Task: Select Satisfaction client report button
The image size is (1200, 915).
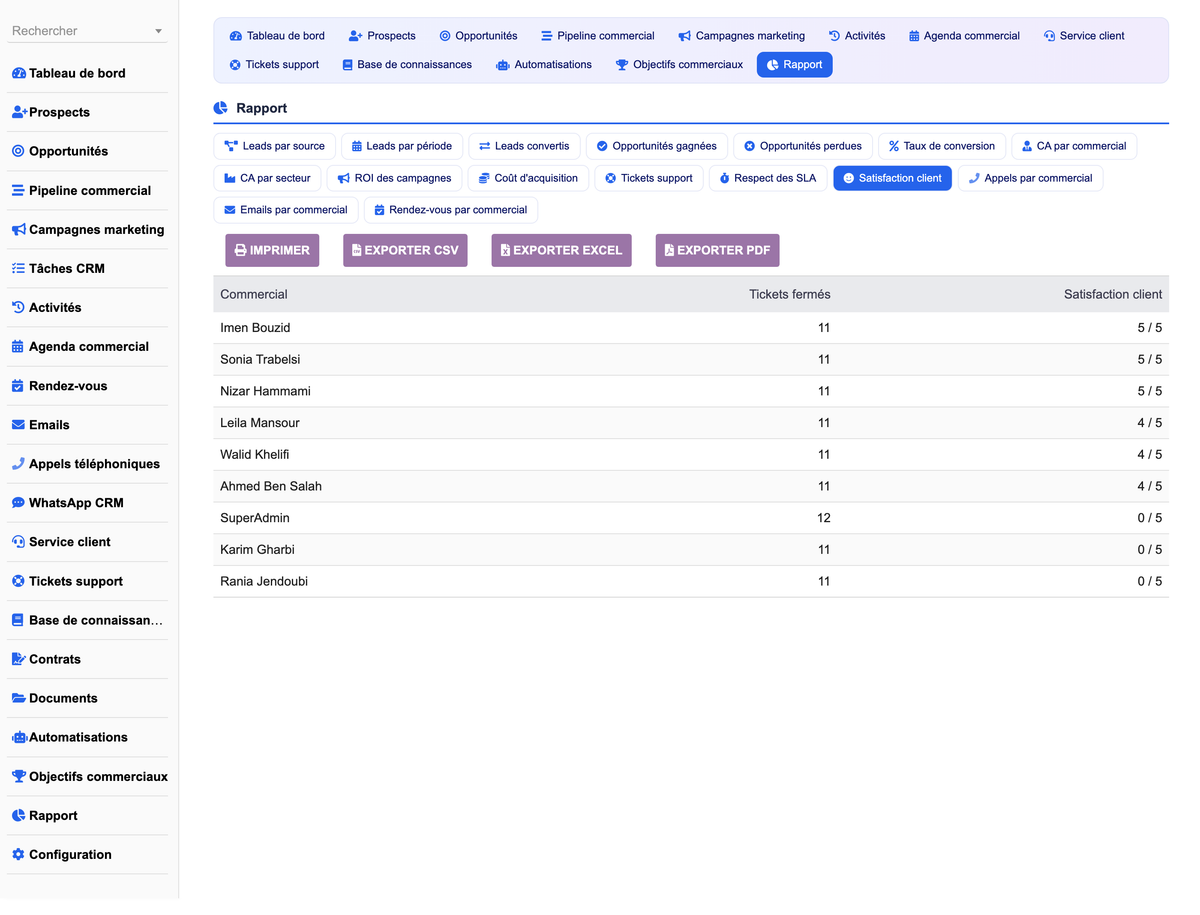Action: (x=892, y=178)
